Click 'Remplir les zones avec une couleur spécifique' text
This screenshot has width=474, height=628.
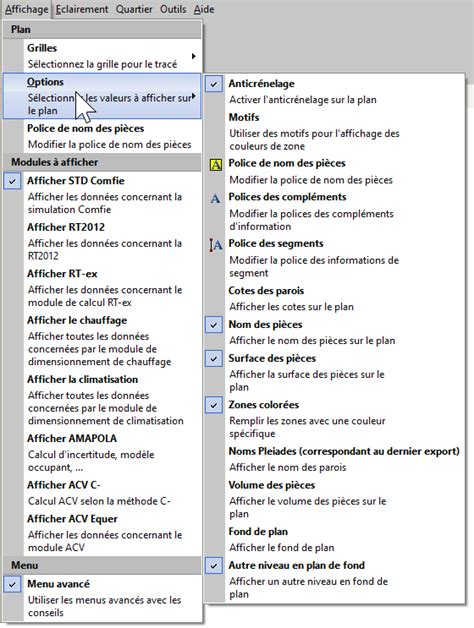[307, 427]
